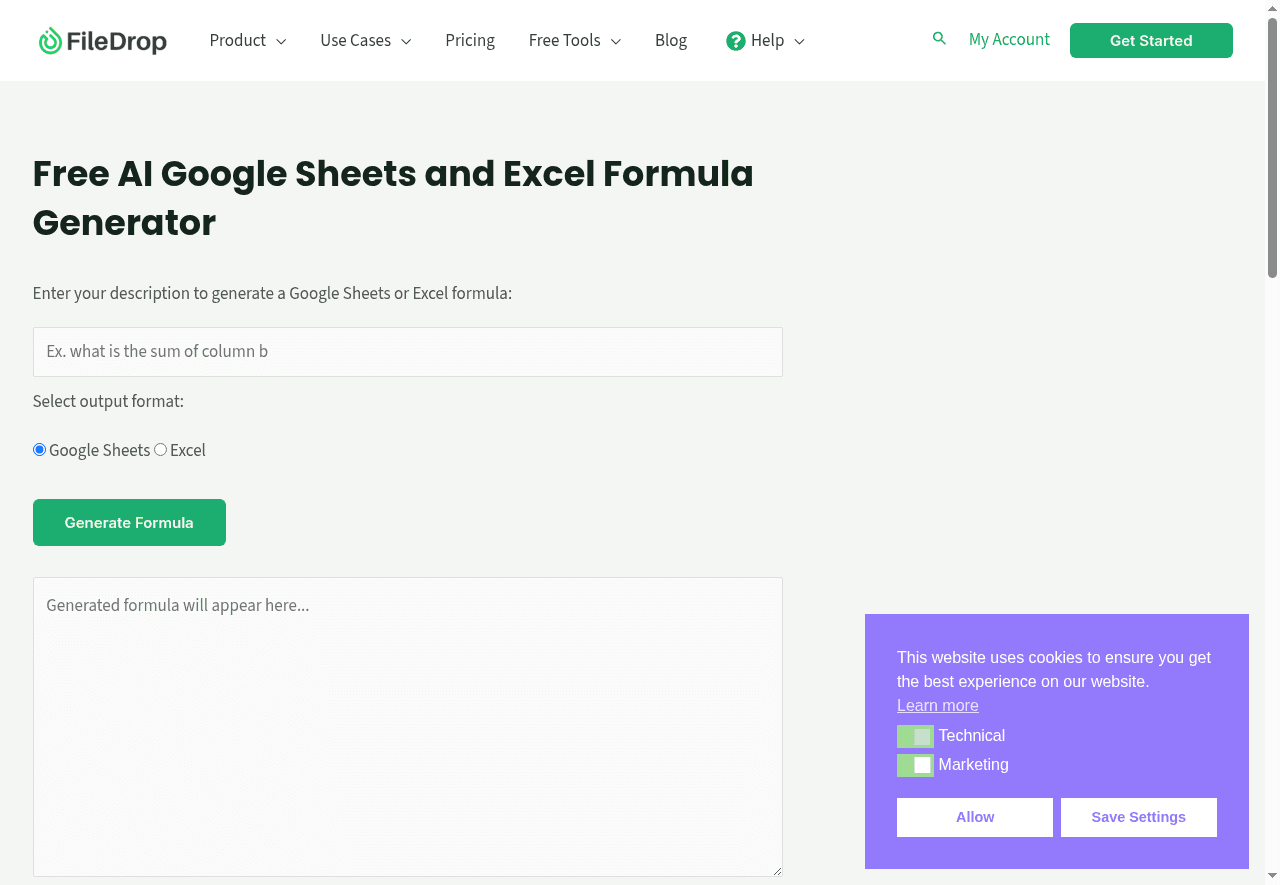The height and width of the screenshot is (885, 1280).
Task: Open the cookie Learn more link
Action: coord(937,706)
